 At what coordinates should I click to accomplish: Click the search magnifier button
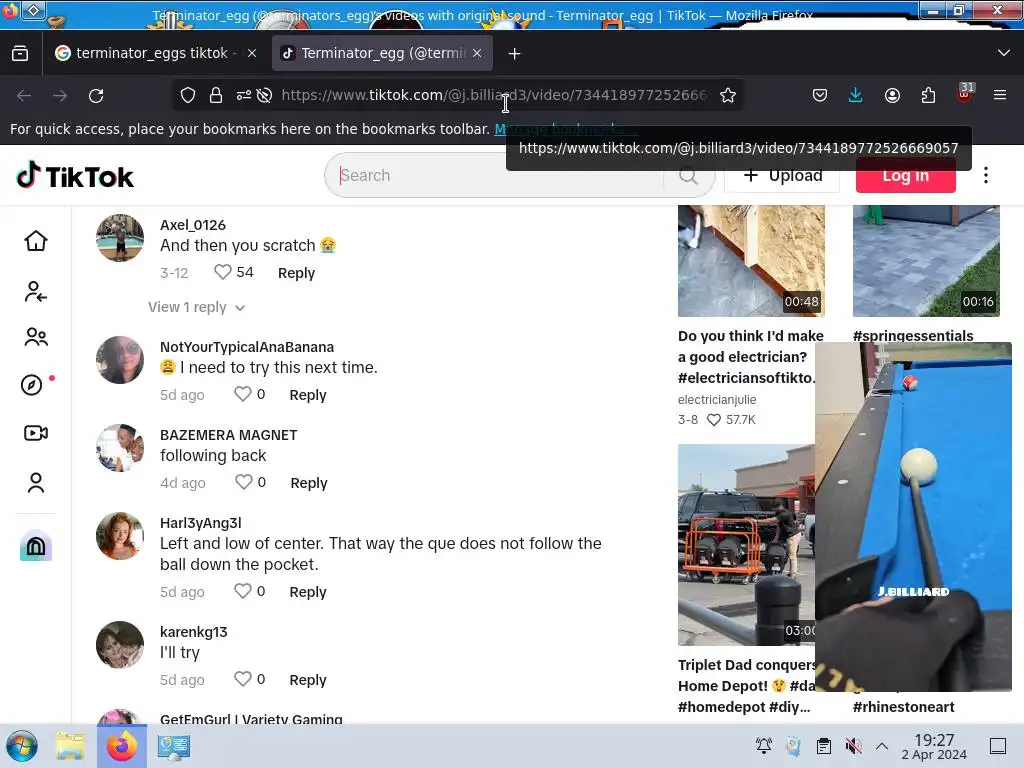coord(688,175)
